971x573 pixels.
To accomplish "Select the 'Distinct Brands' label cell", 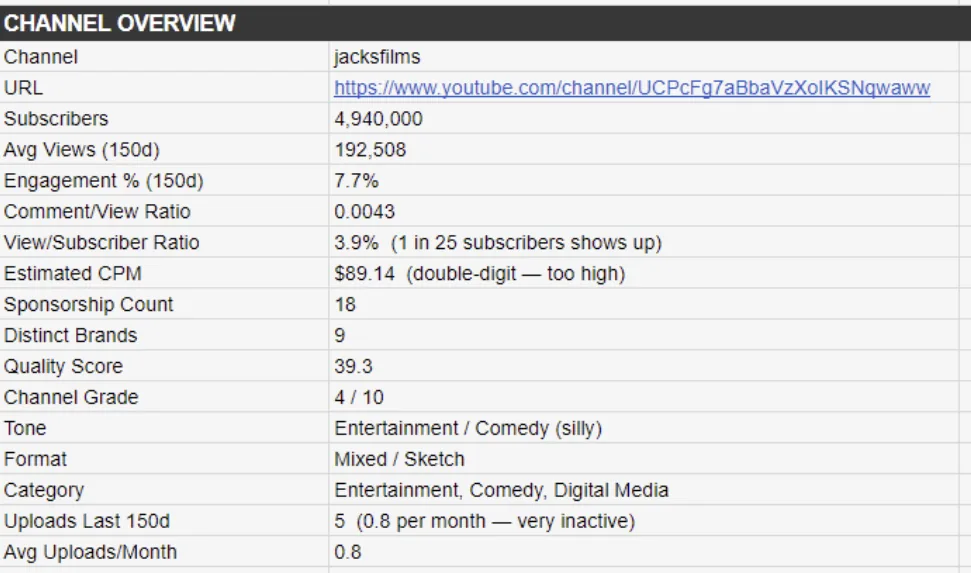I will pos(164,335).
